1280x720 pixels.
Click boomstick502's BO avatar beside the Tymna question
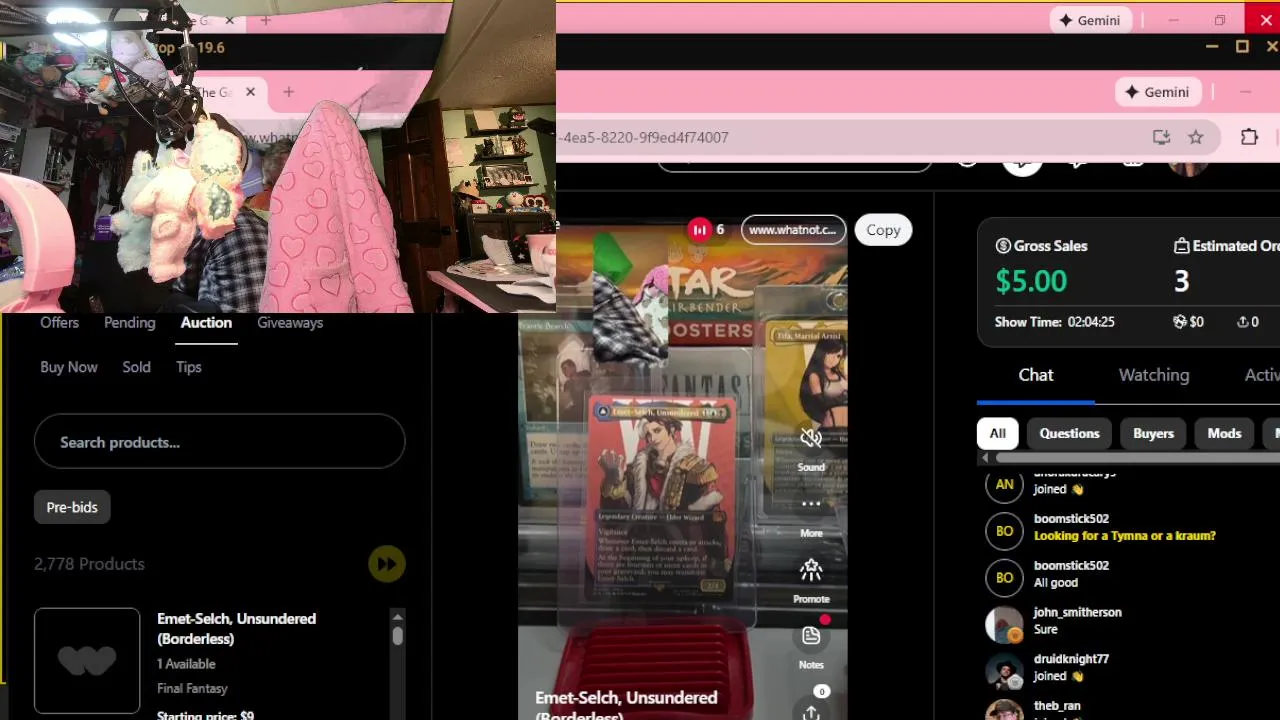tap(1004, 531)
